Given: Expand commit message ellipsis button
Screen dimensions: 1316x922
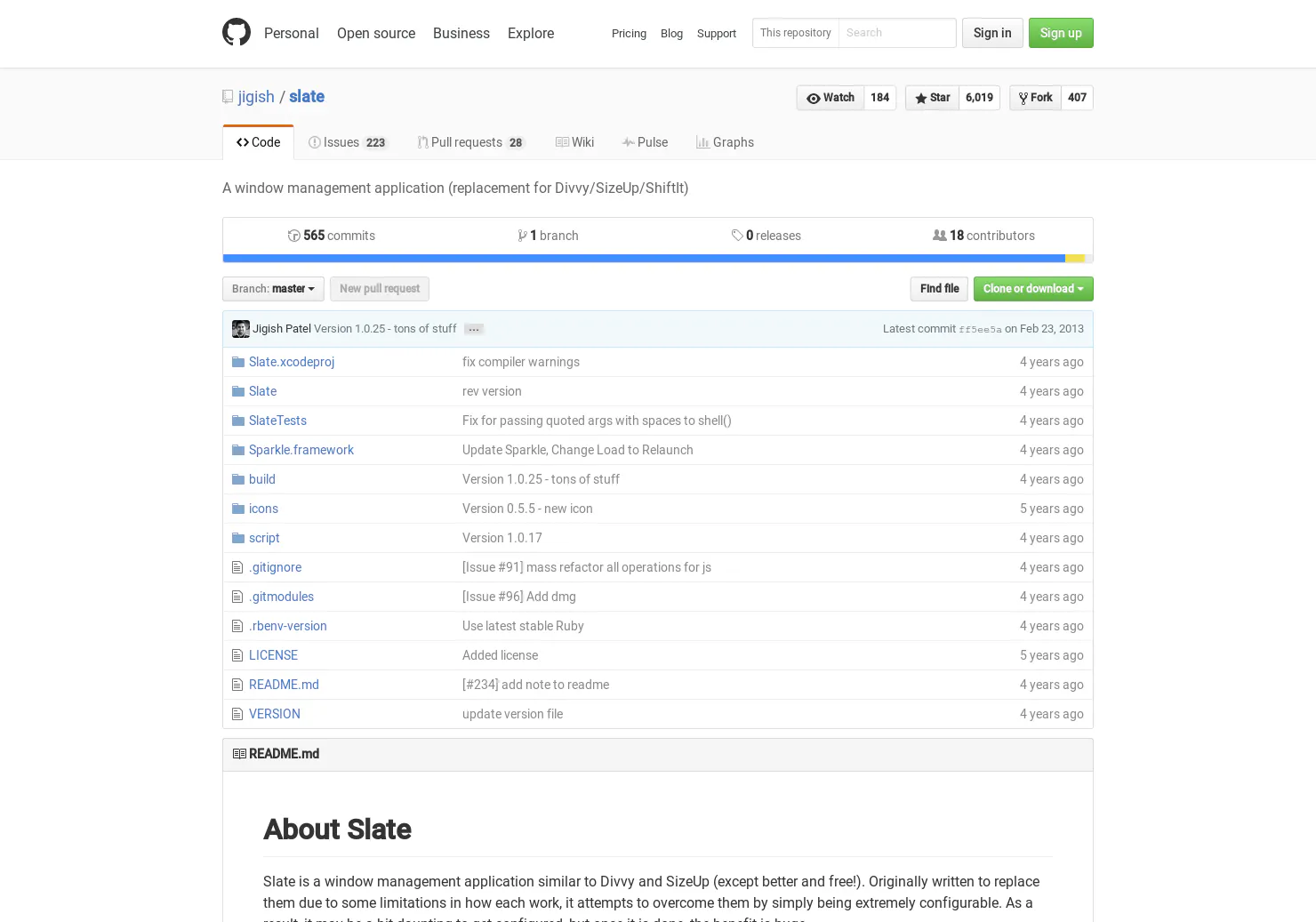Looking at the screenshot, I should coord(474,329).
